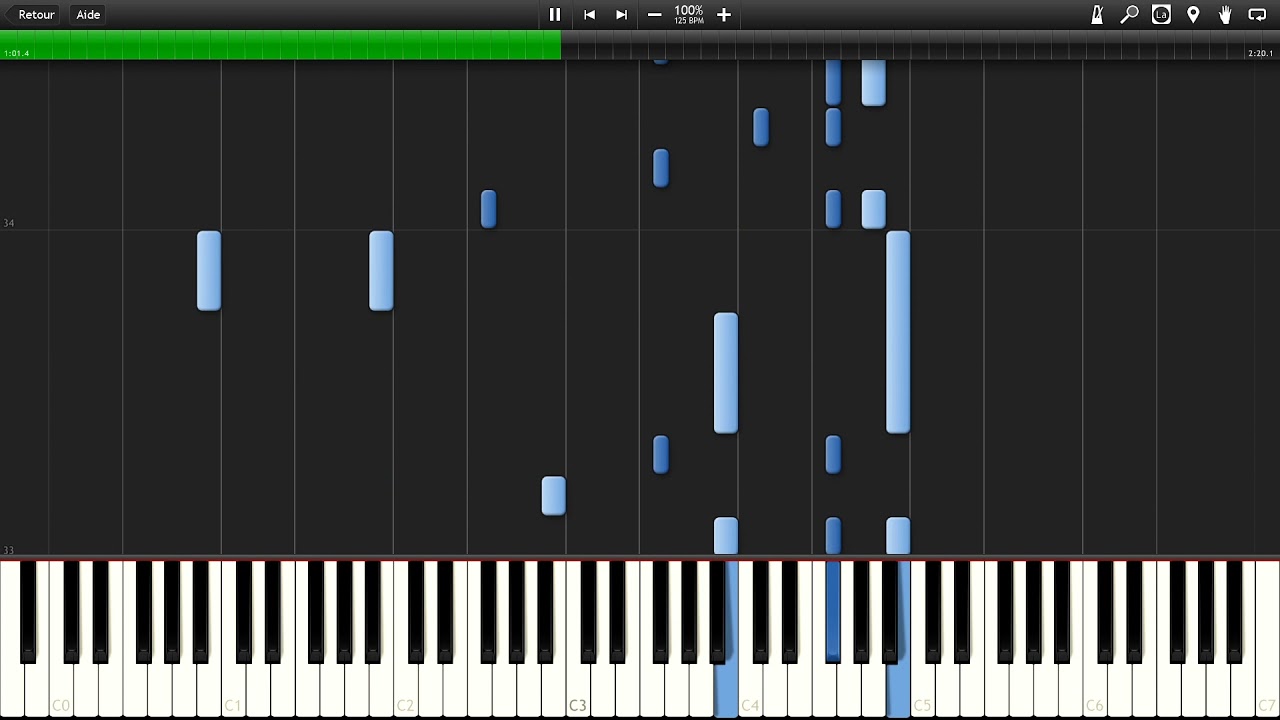This screenshot has width=1280, height=720.
Task: Click the 100% 125 BPM speed readout
Action: pyautogui.click(x=688, y=14)
